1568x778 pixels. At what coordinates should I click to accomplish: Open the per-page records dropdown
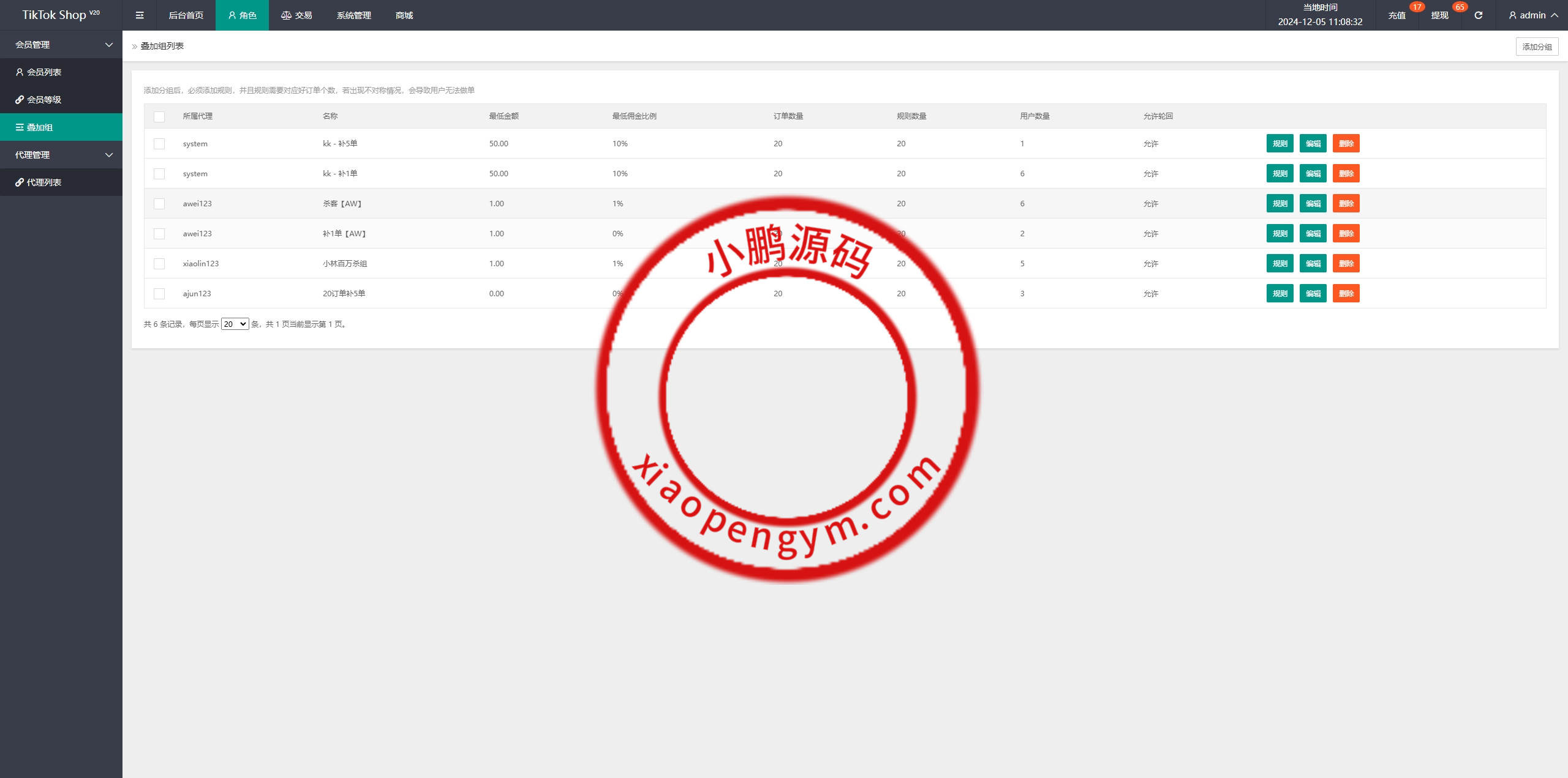click(x=235, y=324)
